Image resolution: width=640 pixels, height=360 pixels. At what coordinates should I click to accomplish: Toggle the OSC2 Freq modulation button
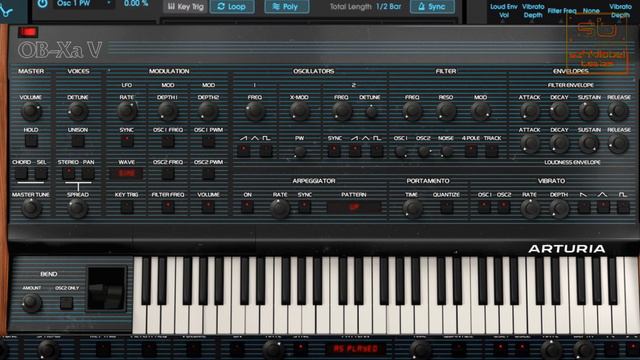coord(168,173)
